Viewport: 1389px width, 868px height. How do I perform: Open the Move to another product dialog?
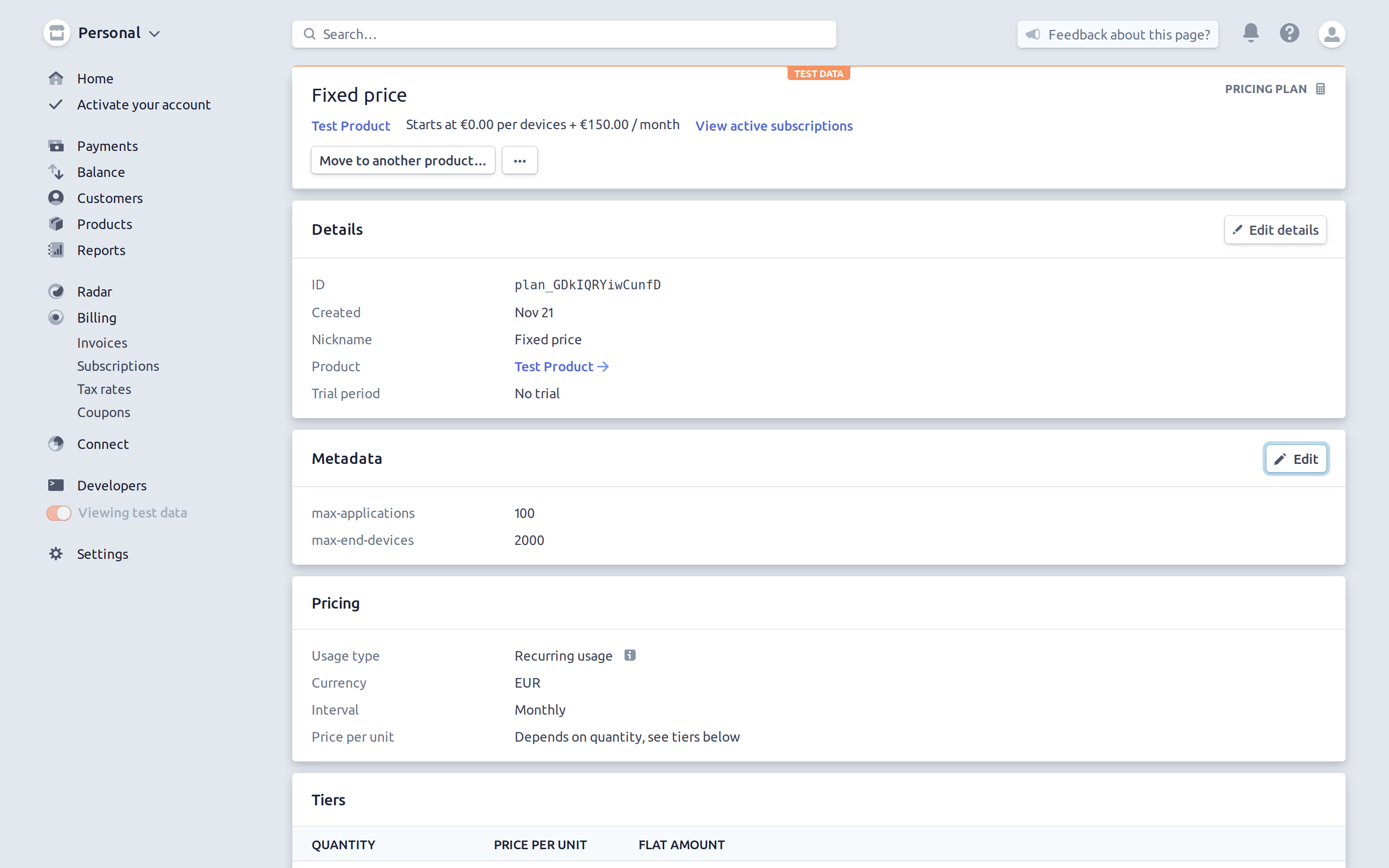click(x=402, y=161)
